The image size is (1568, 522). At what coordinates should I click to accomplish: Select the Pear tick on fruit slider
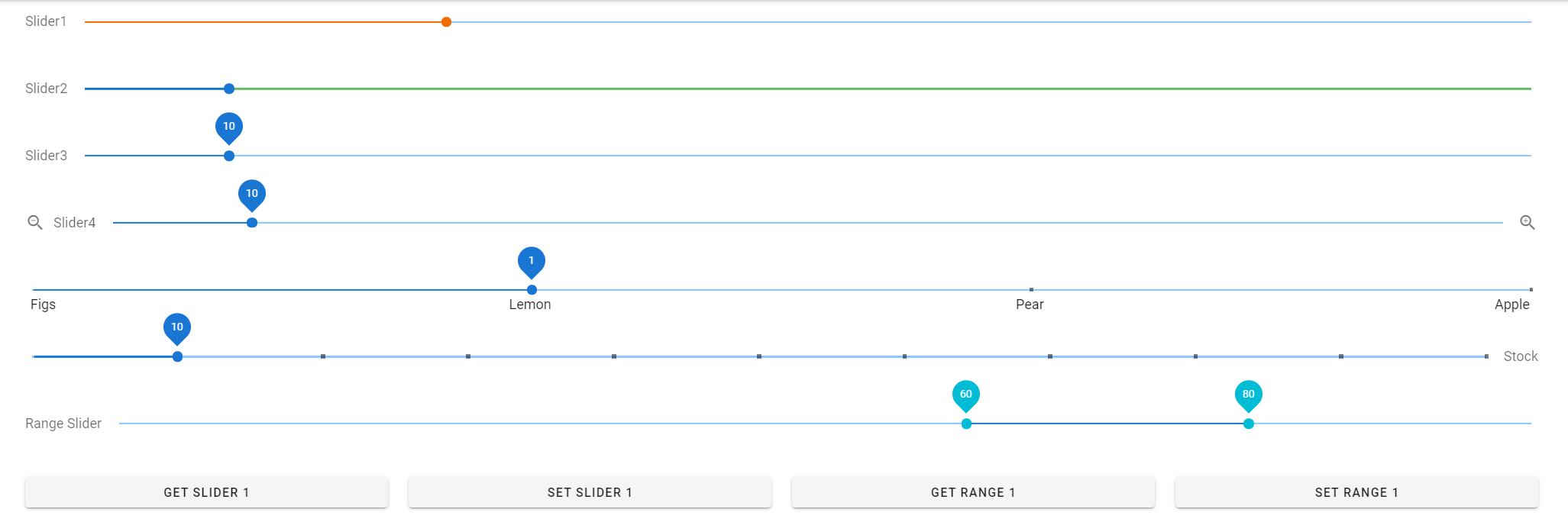[1031, 290]
